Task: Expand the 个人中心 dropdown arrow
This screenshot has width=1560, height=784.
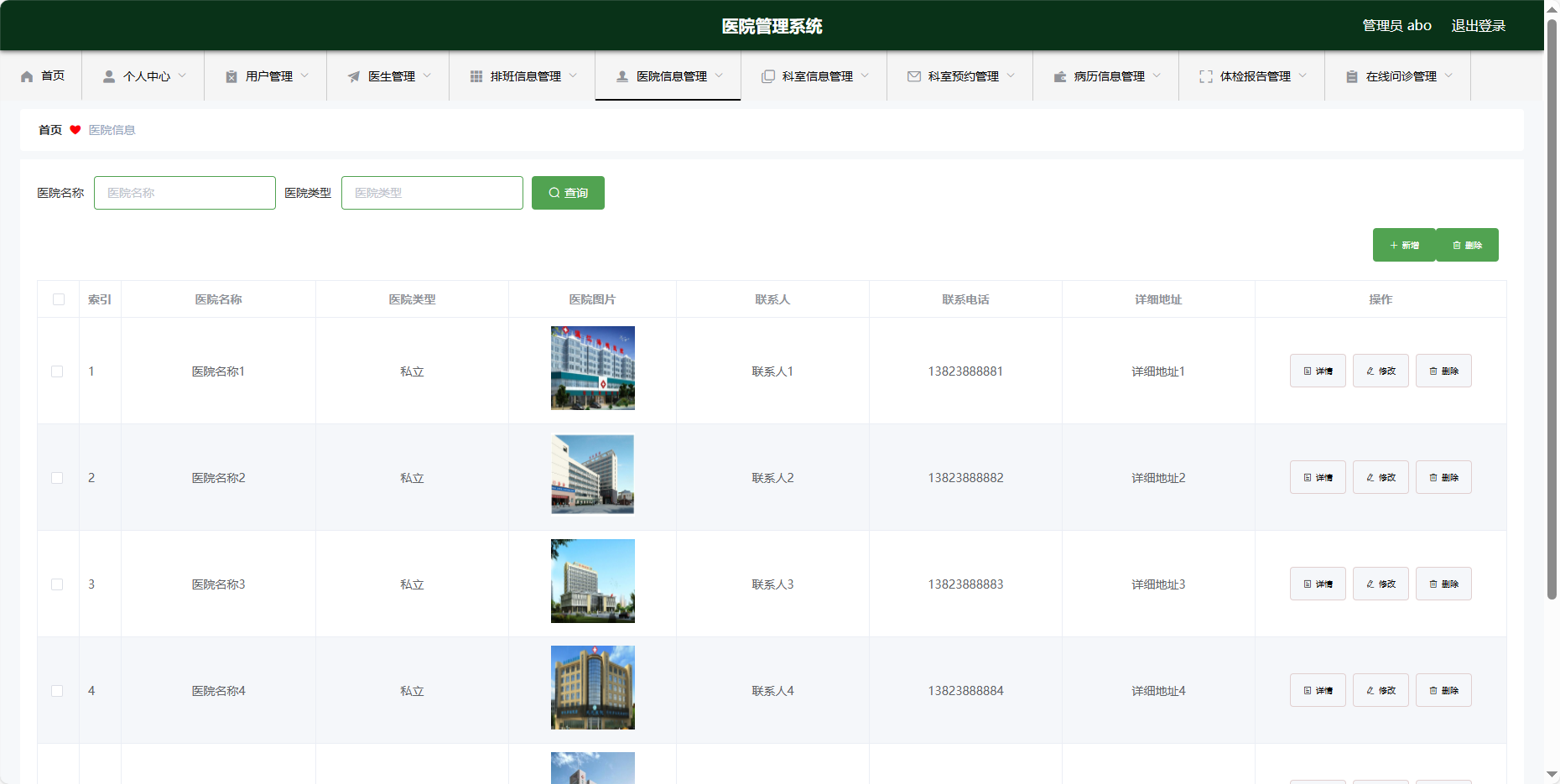Action: click(x=182, y=75)
